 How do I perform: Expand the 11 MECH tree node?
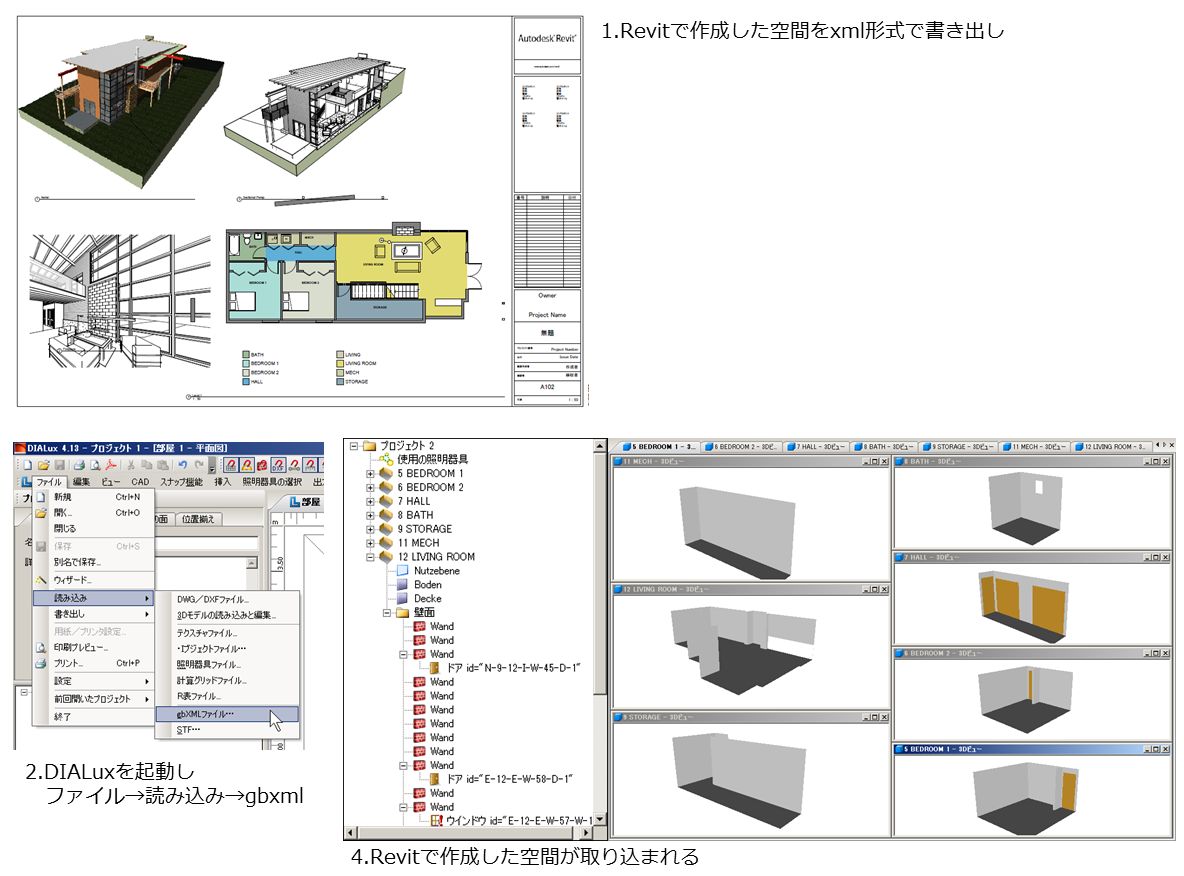point(370,543)
